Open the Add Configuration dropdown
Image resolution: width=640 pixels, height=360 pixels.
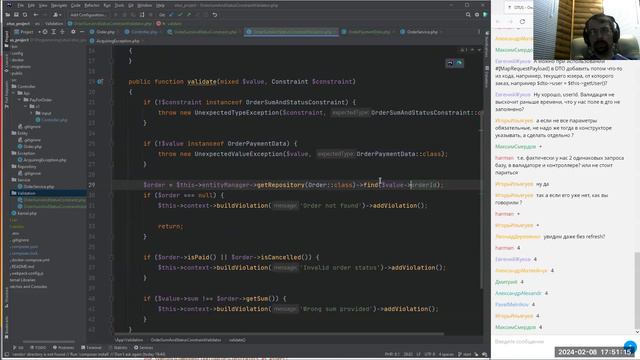tap(87, 15)
